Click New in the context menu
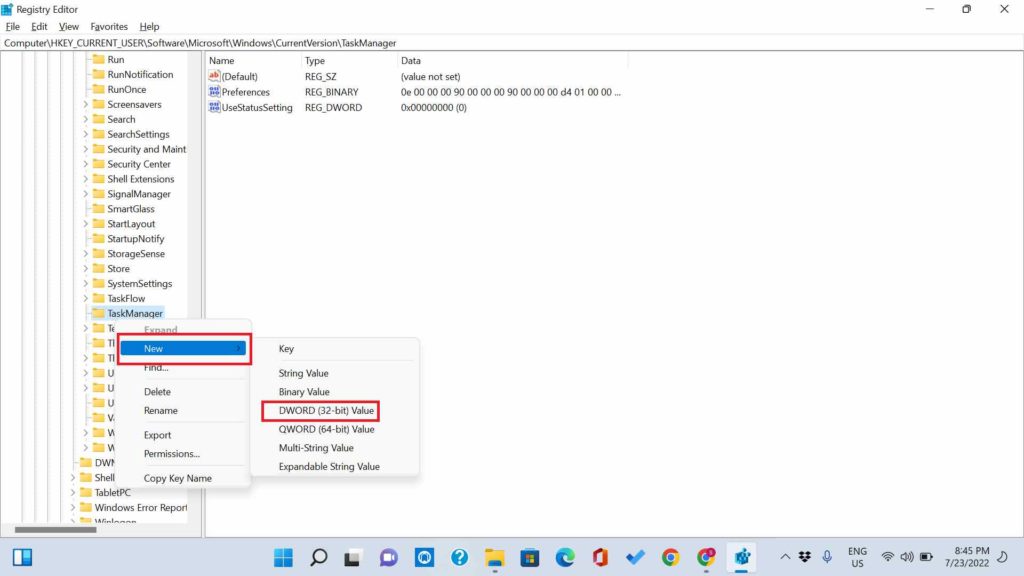Viewport: 1024px width, 576px height. pos(184,349)
